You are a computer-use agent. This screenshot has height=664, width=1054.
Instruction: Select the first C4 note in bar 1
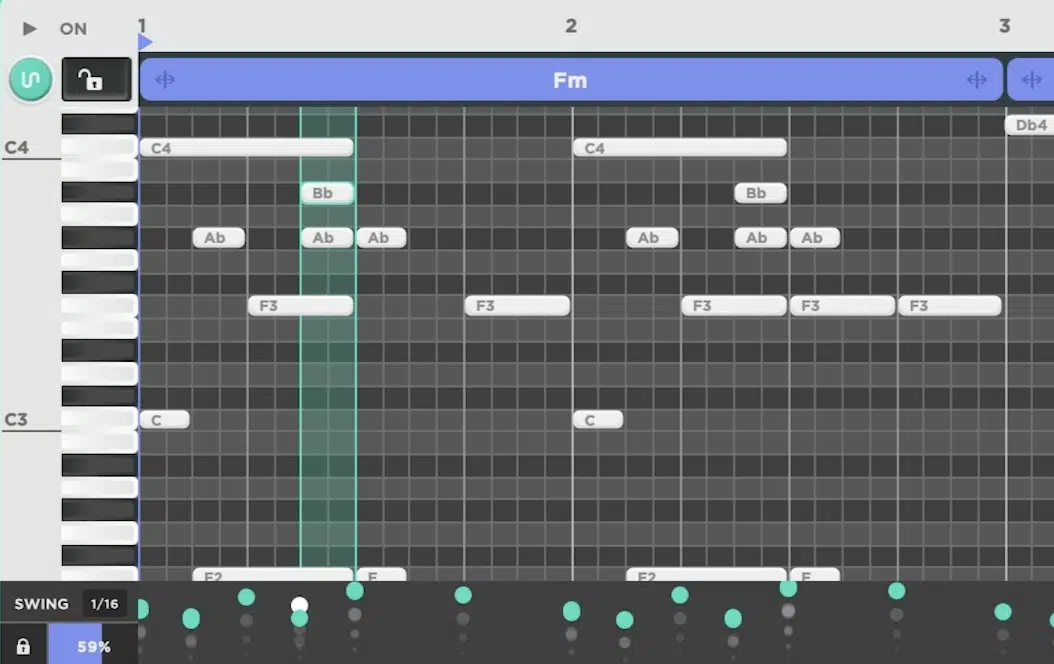tap(246, 148)
